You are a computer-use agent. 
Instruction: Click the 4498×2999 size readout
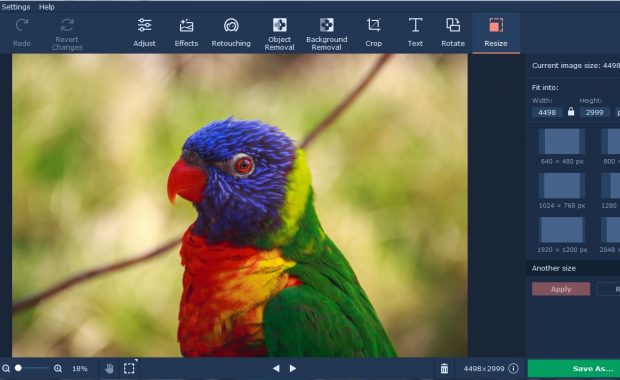[x=484, y=369]
